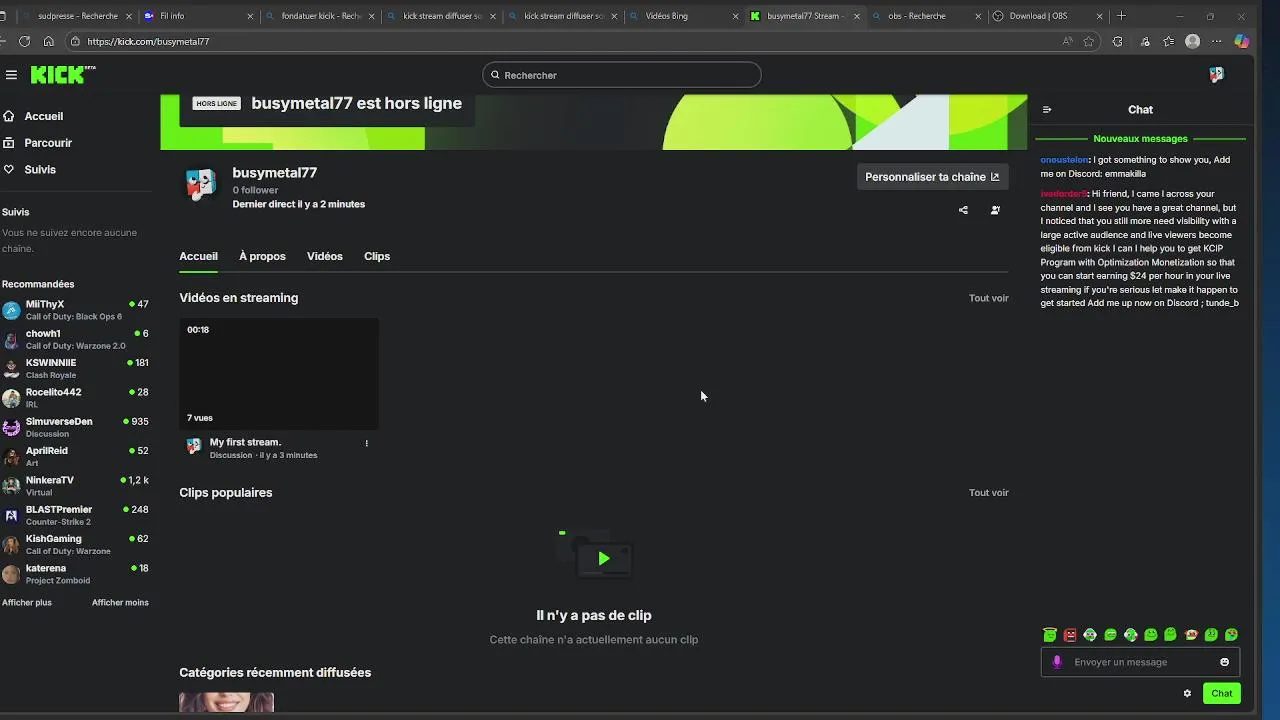The height and width of the screenshot is (720, 1280).
Task: Switch to the À propos tab
Action: 262,256
